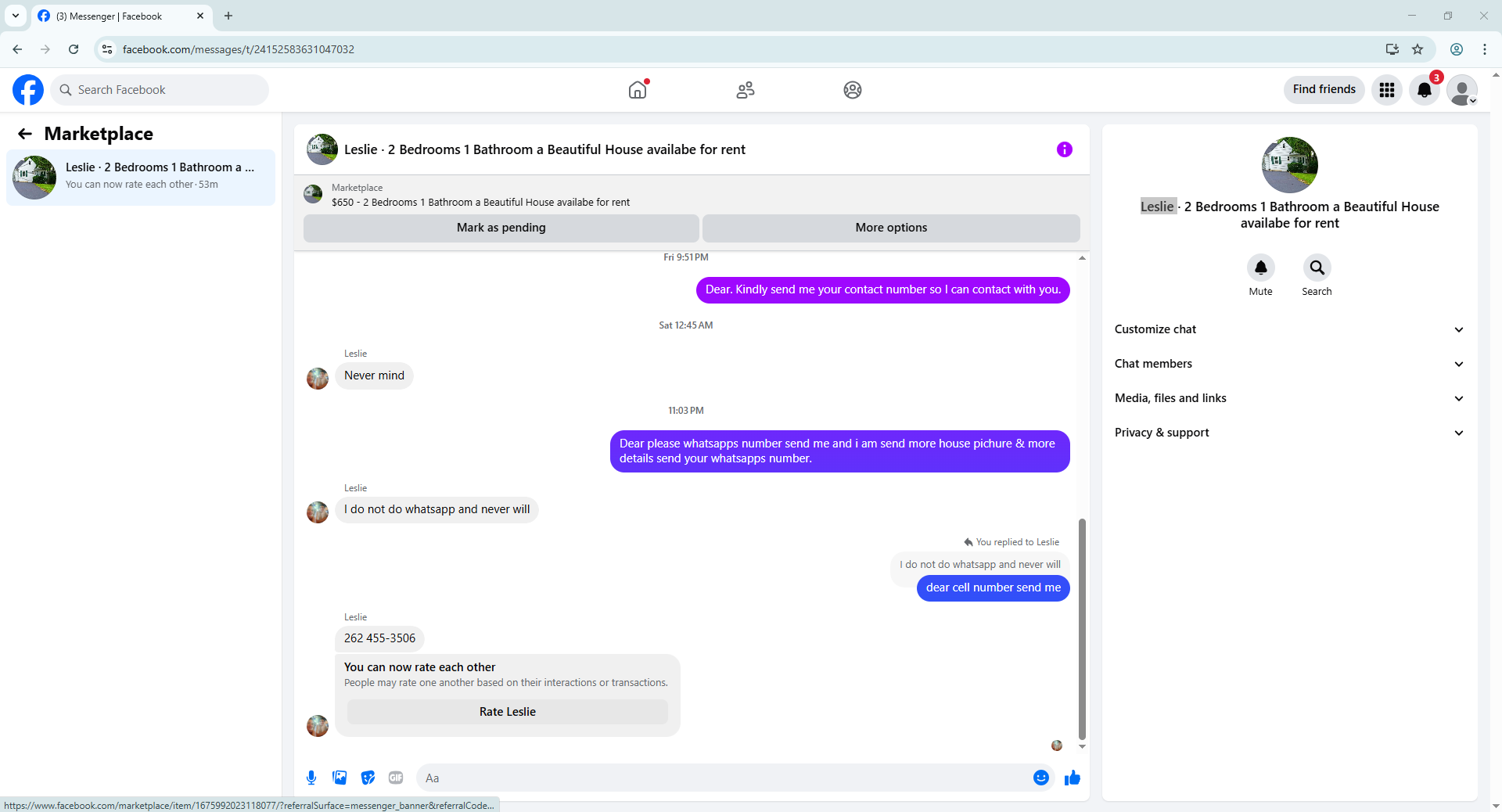This screenshot has width=1502, height=812.
Task: Click Leslie's avatar beside Never mind
Action: [318, 379]
